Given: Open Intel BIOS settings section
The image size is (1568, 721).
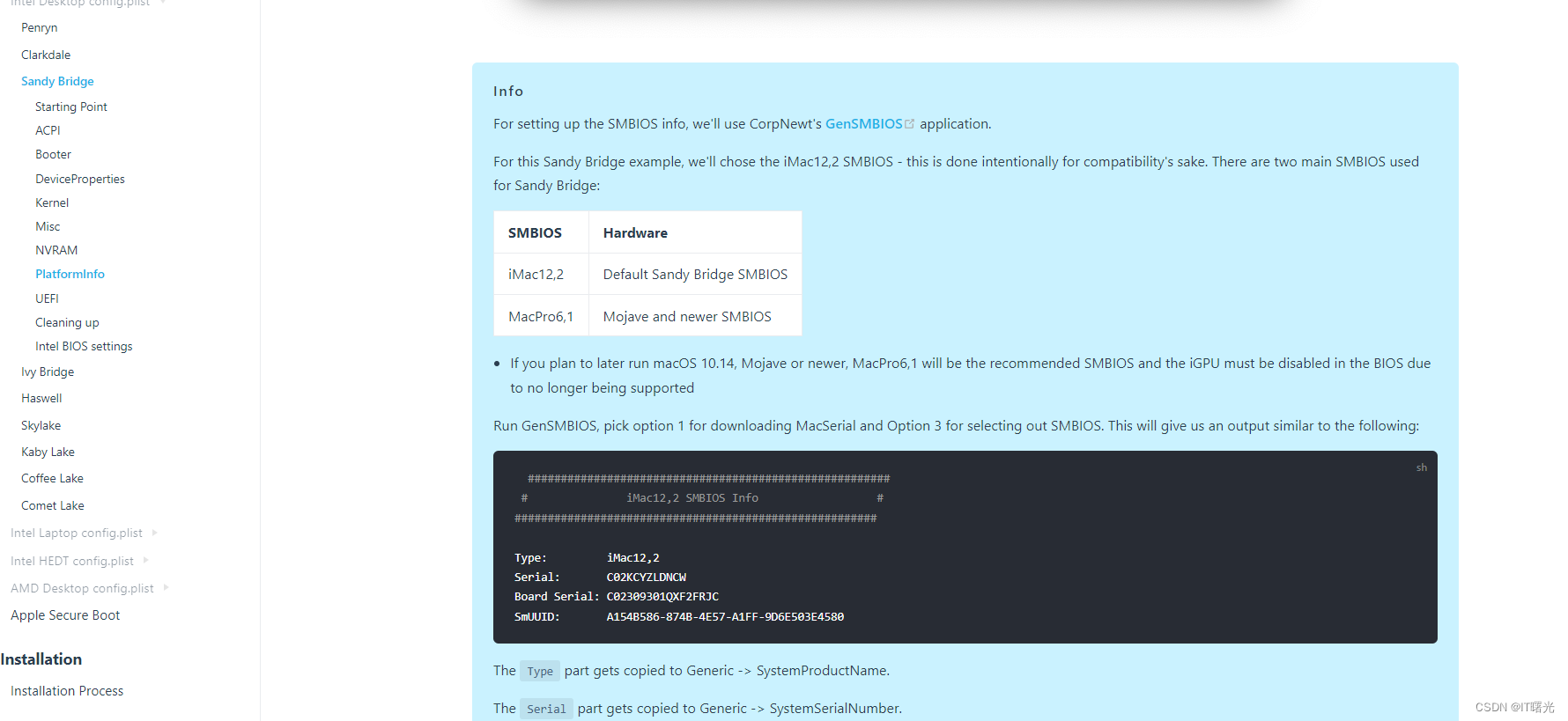Looking at the screenshot, I should pyautogui.click(x=84, y=346).
